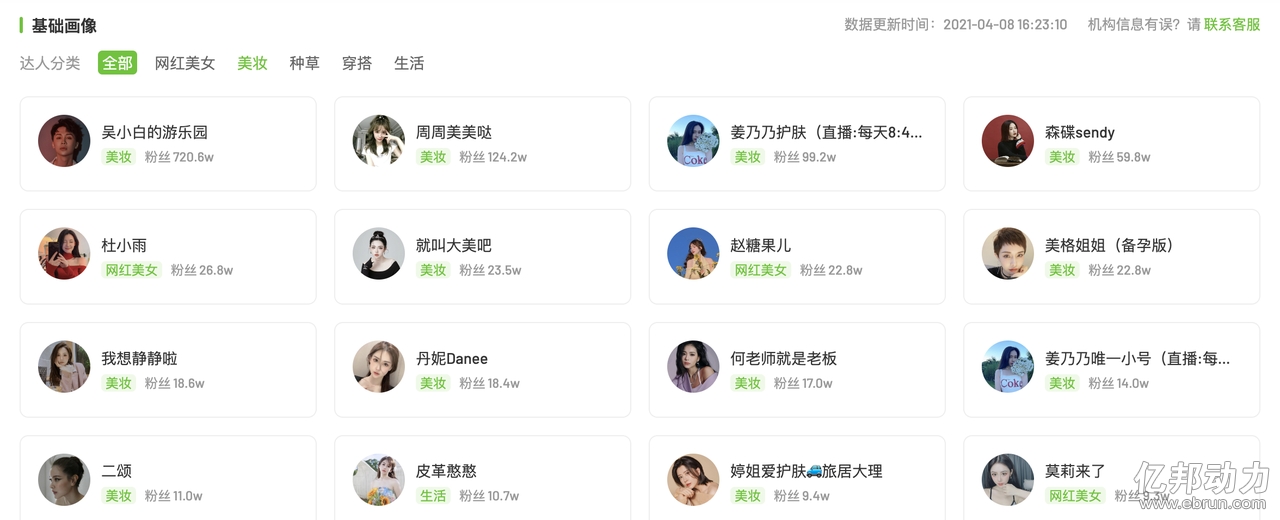Select the 全部 category filter
1280x520 pixels.
coord(117,63)
